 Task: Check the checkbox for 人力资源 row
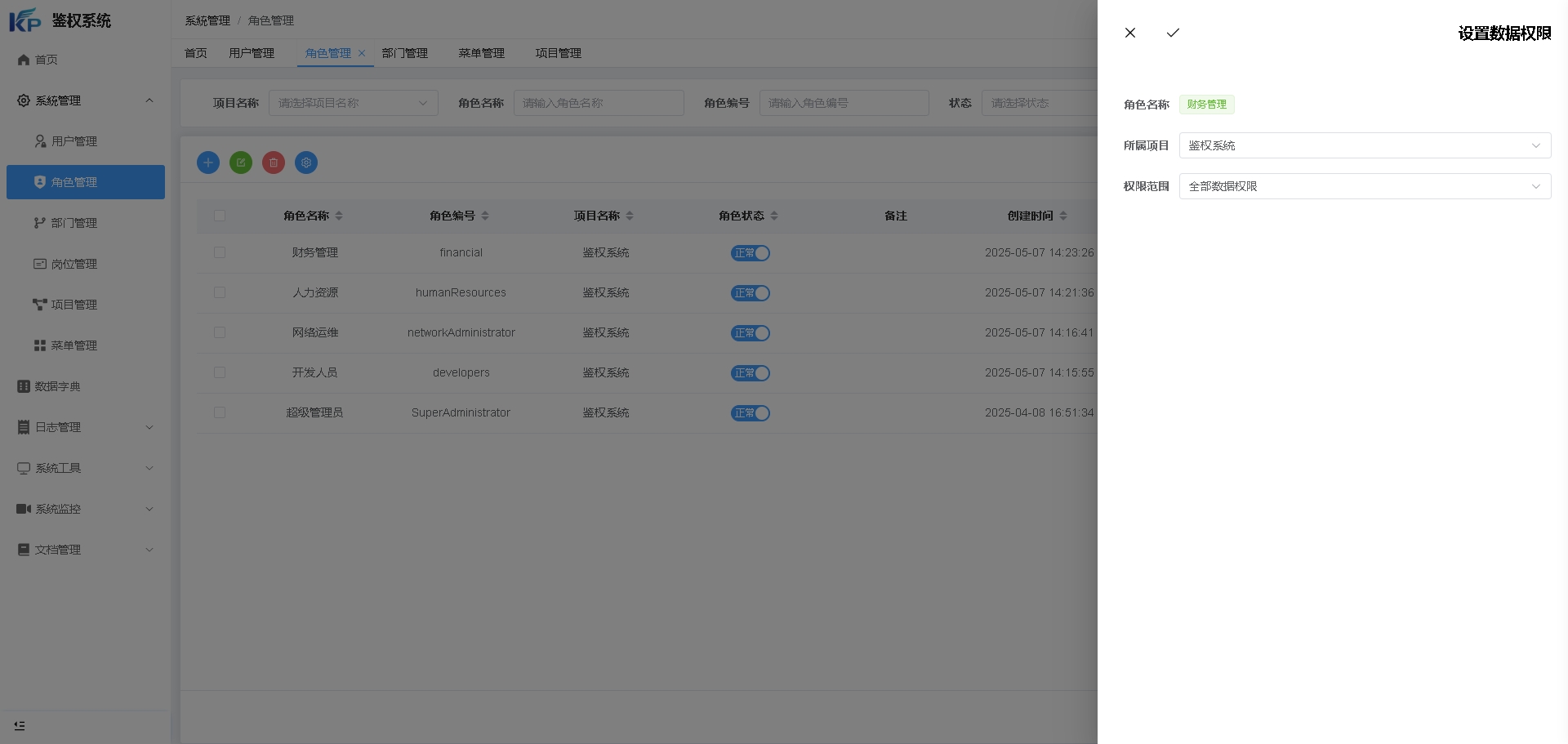tap(220, 292)
